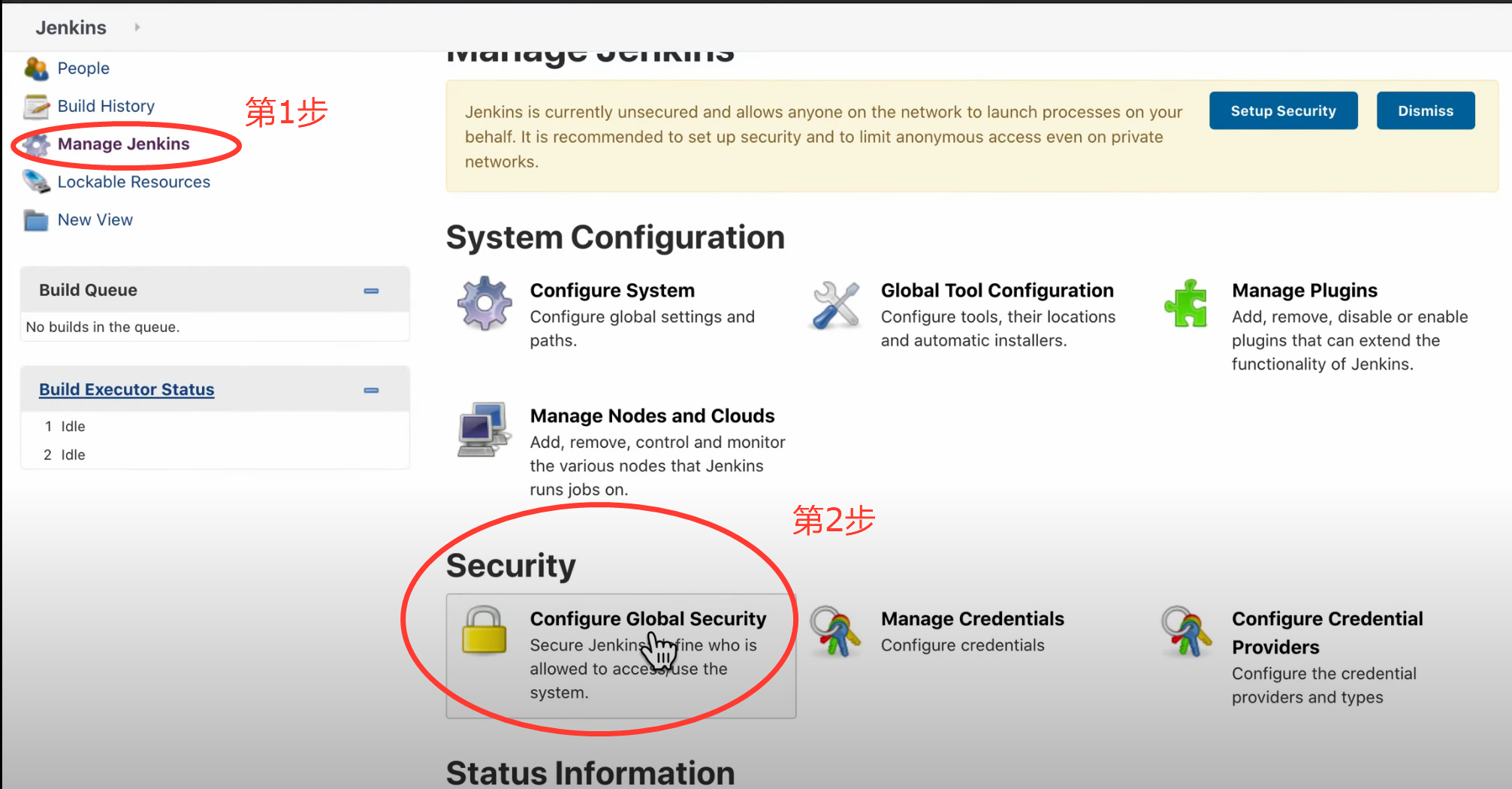Open the Configure Credential Providers title
The image size is (1512, 789).
click(1327, 633)
